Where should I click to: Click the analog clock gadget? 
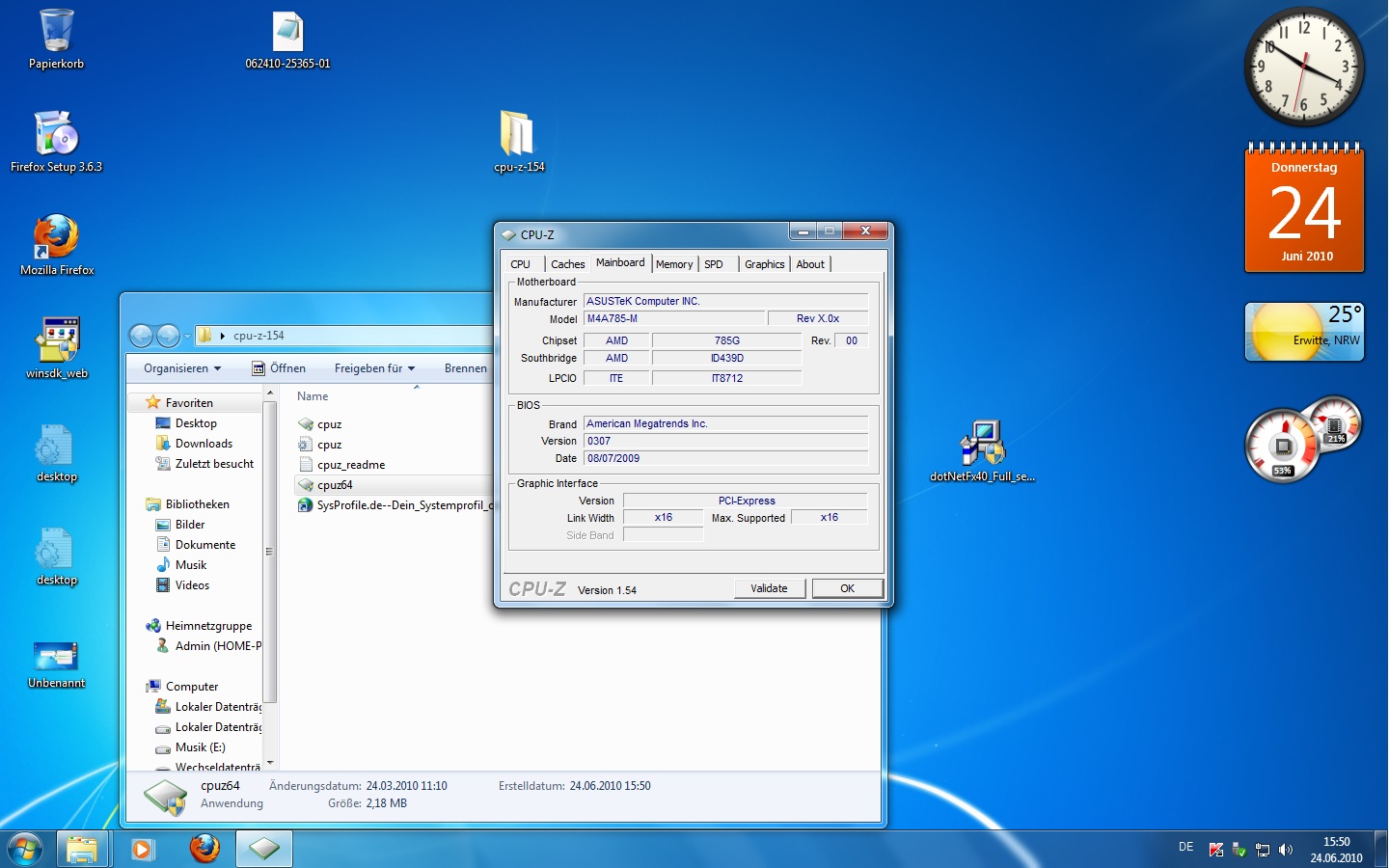[x=1304, y=66]
